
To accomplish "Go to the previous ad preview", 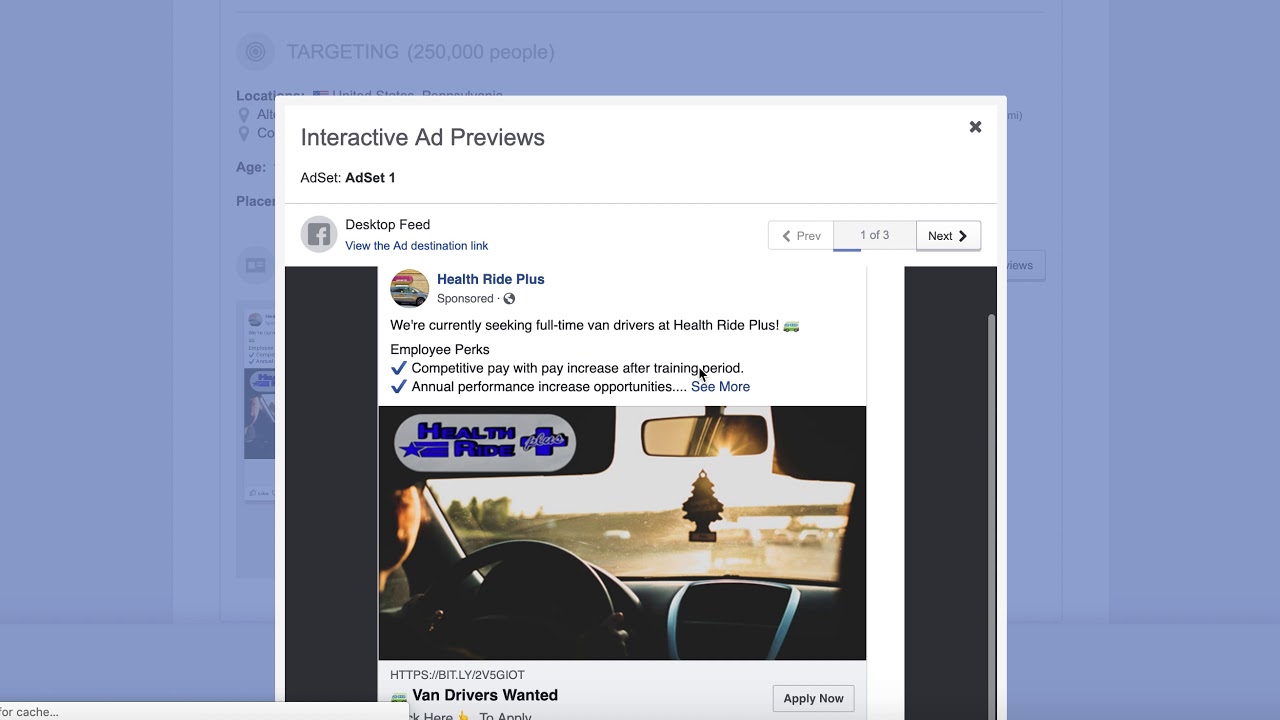I will (801, 236).
